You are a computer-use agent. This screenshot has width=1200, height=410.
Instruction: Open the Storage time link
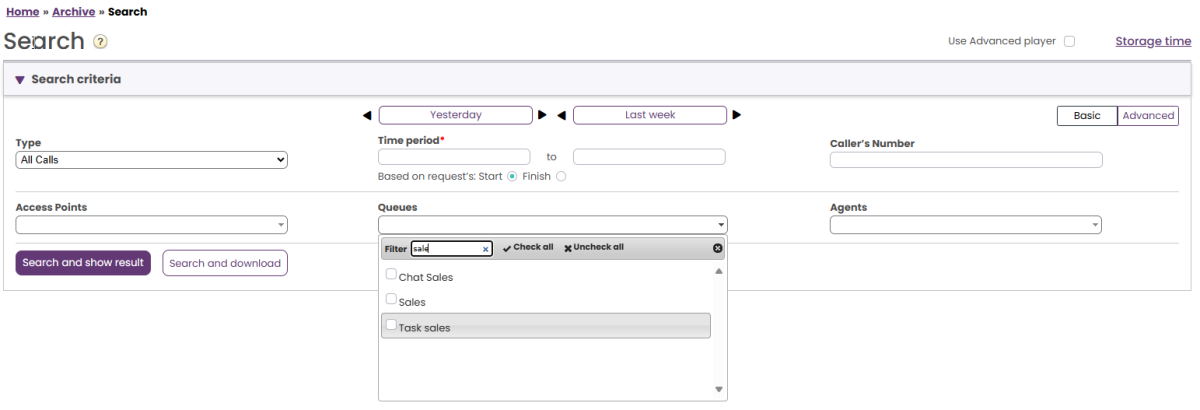coord(1153,42)
